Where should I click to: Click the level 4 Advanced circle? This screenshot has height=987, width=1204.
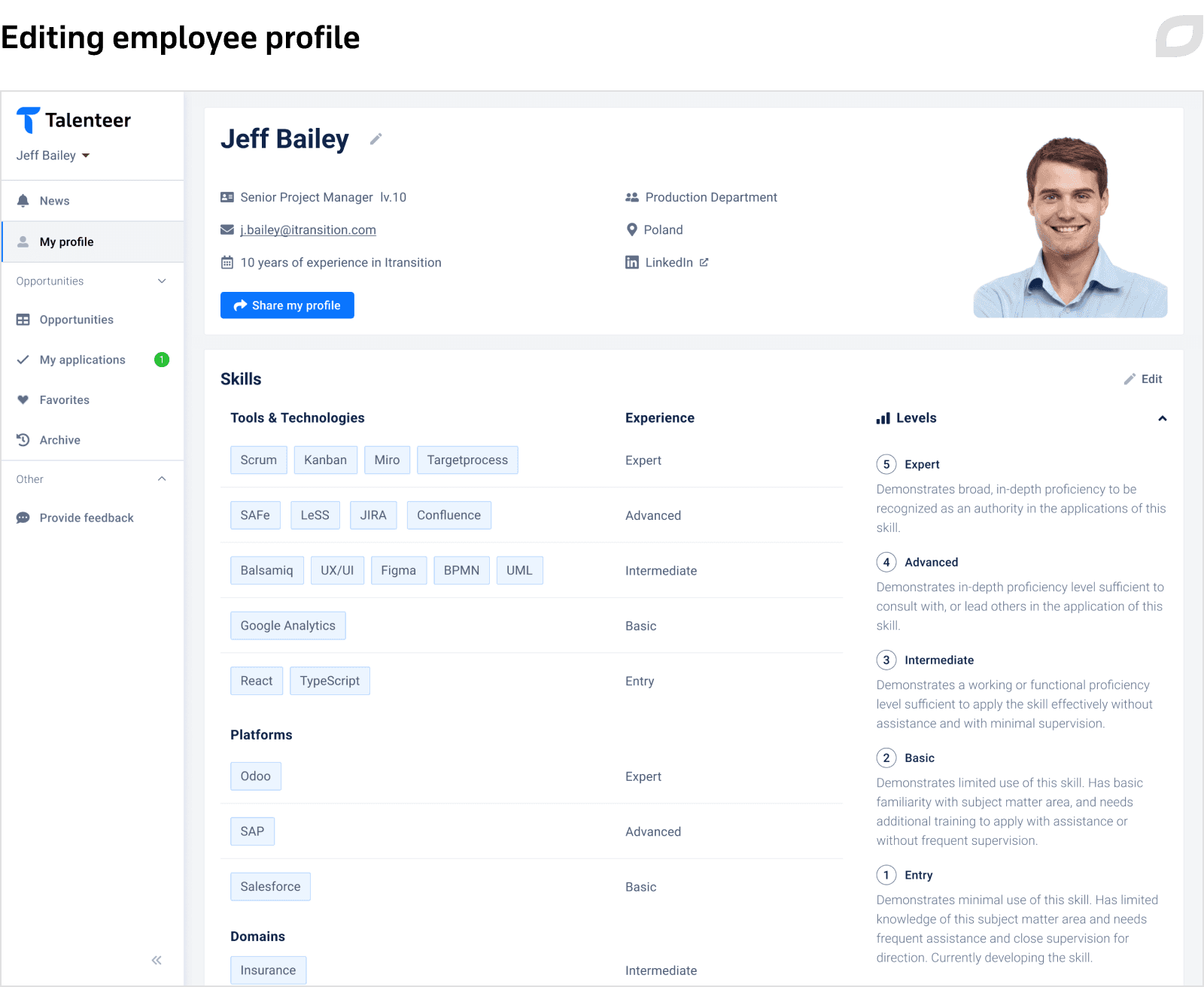(x=886, y=562)
